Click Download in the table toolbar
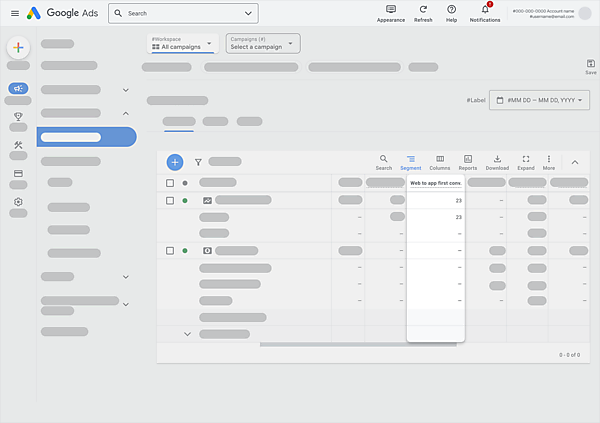This screenshot has width=600, height=423. (497, 162)
